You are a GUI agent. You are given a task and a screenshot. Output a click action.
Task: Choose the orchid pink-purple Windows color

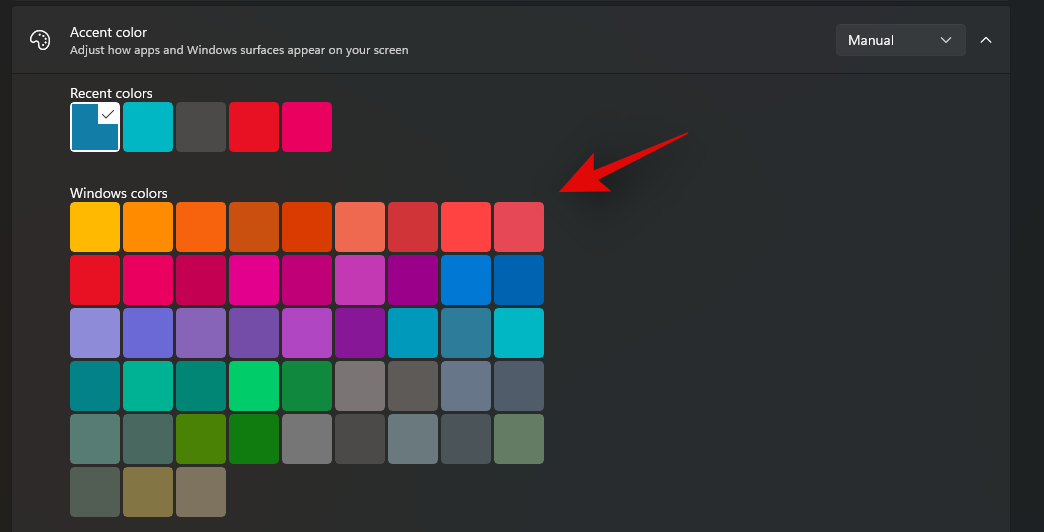pyautogui.click(x=360, y=280)
